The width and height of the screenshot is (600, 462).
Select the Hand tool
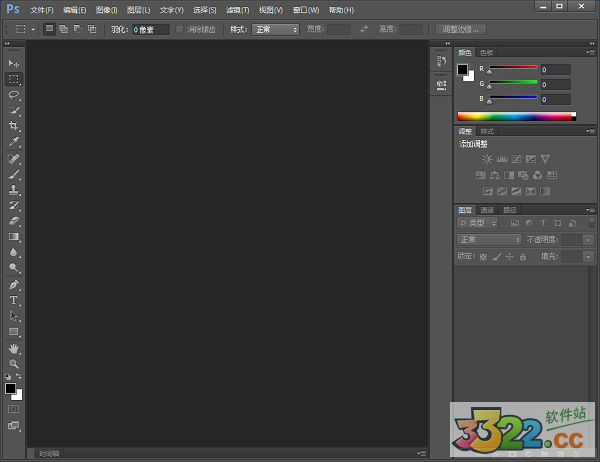click(x=14, y=348)
